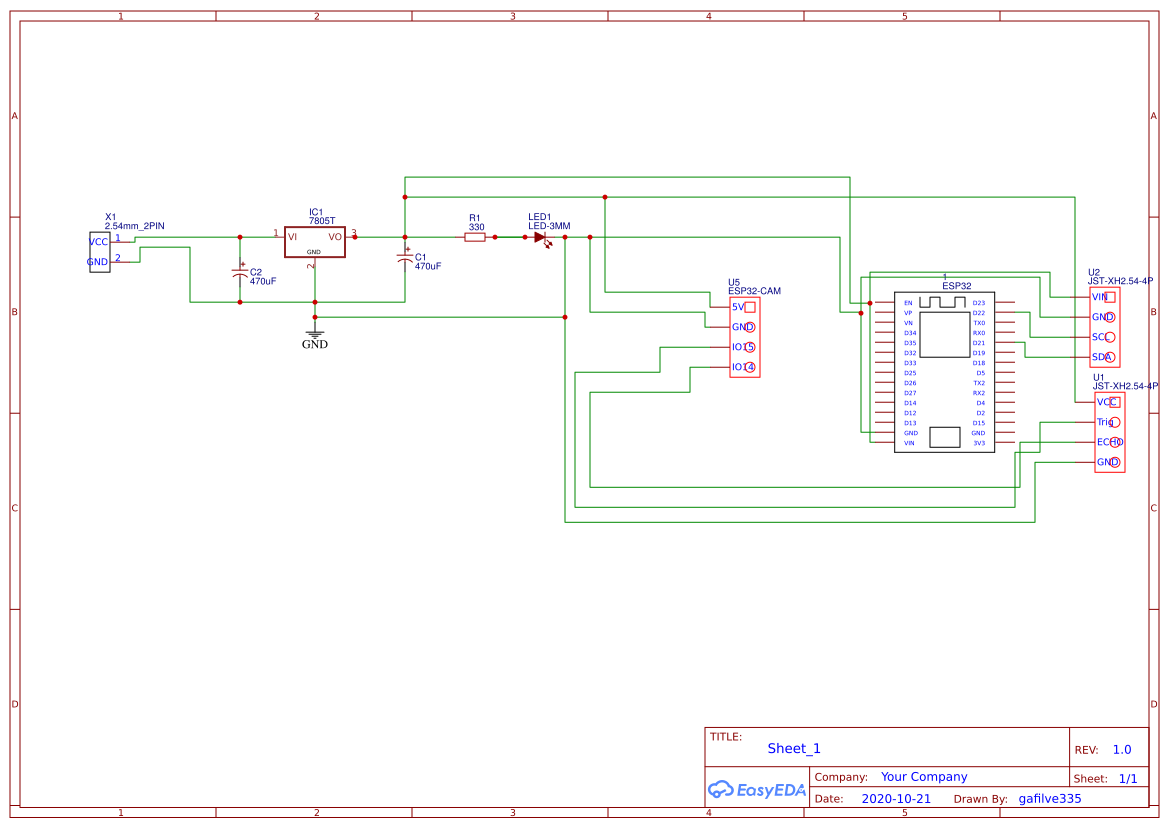Select capacitor C1 470uF

click(x=405, y=257)
